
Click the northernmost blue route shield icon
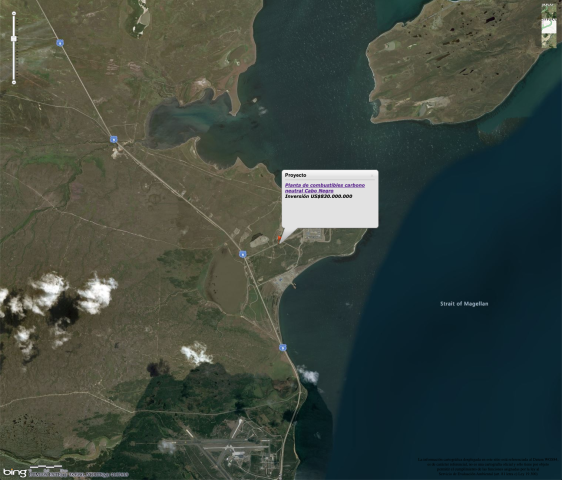pos(60,43)
